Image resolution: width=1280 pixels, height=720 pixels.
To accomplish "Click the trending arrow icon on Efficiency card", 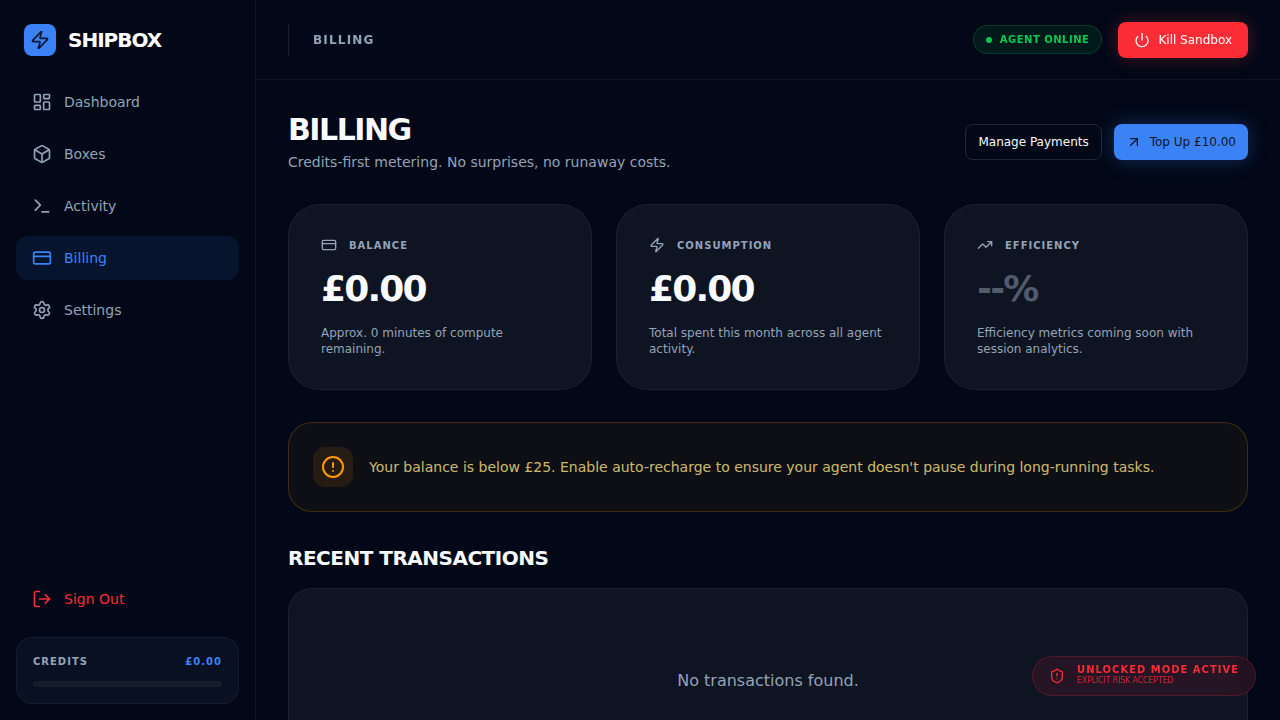I will pos(984,244).
